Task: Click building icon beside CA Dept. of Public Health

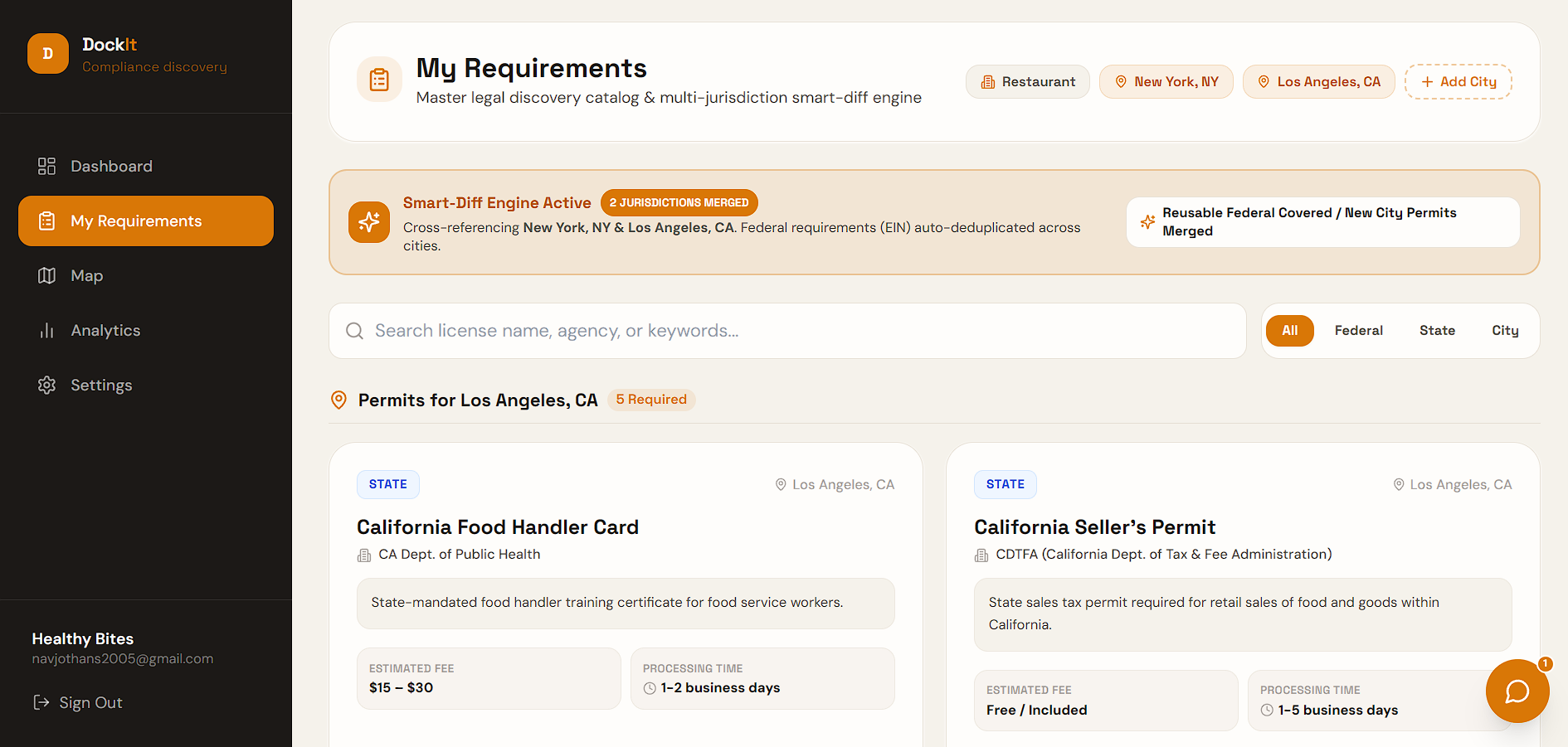Action: pos(364,555)
